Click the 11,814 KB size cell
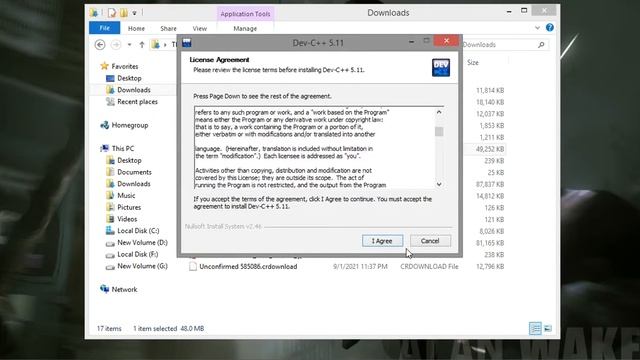Viewport: 640px width, 360px height. point(490,90)
